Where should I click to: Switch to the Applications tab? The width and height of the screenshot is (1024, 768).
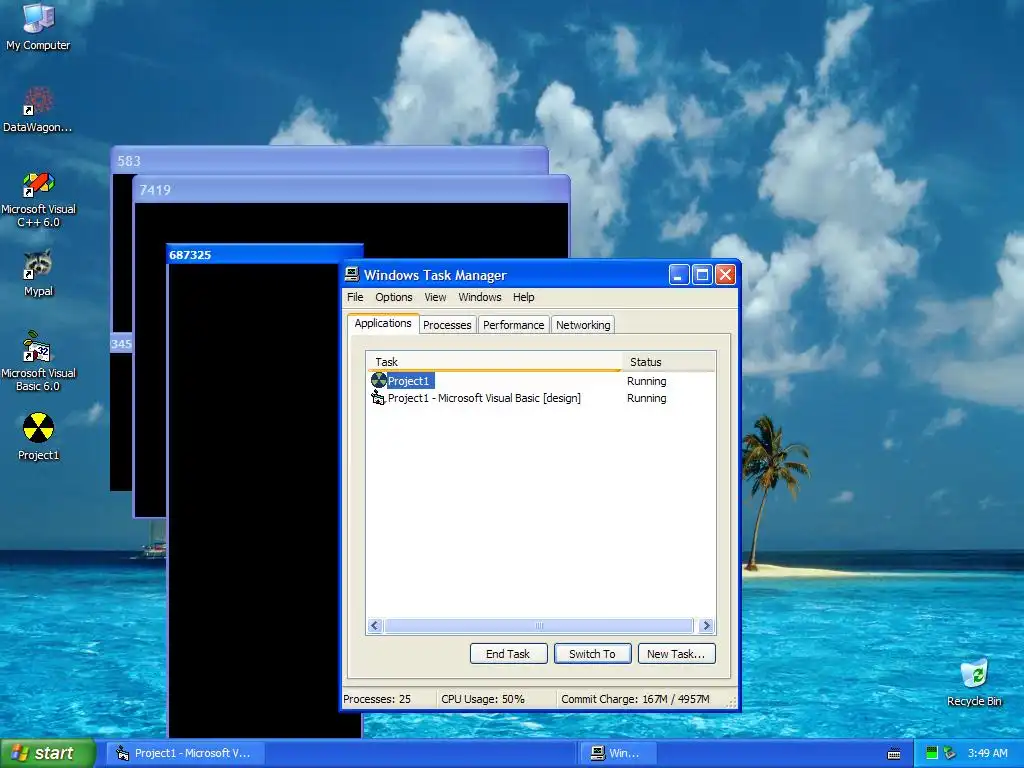[383, 323]
